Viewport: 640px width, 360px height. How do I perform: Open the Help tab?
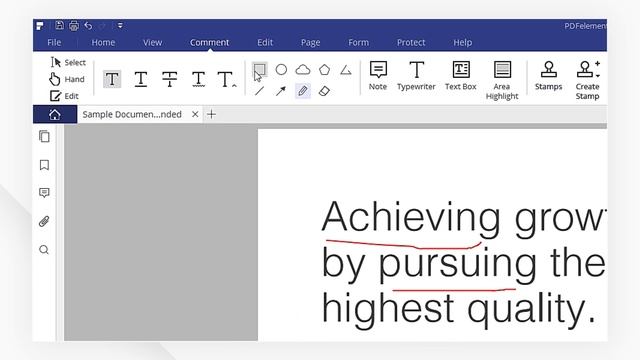[462, 42]
